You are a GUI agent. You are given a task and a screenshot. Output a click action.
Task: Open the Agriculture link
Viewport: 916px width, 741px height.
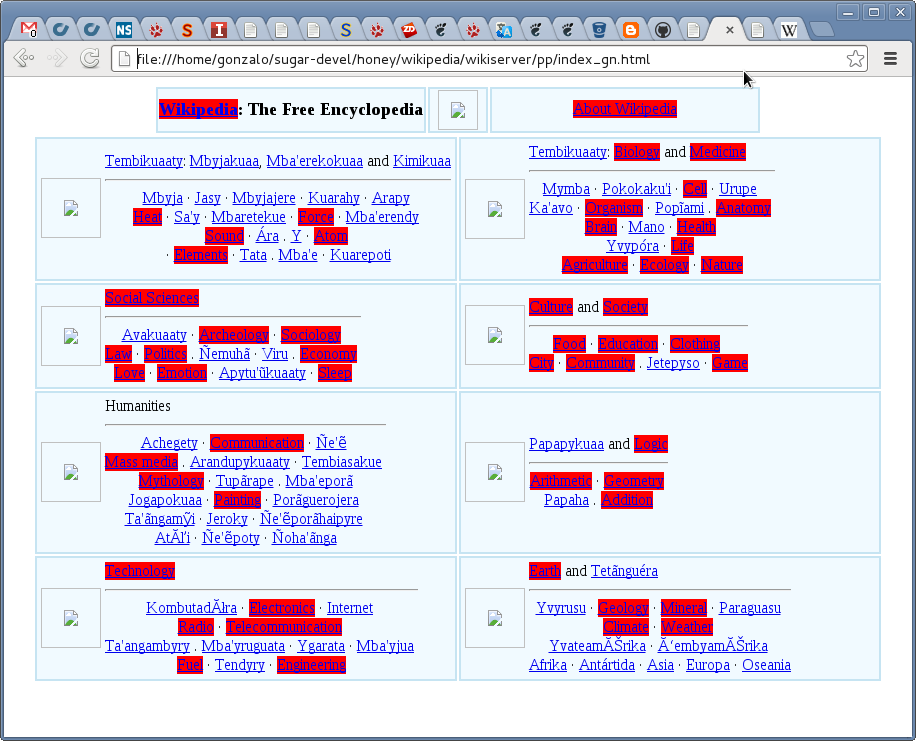(595, 265)
